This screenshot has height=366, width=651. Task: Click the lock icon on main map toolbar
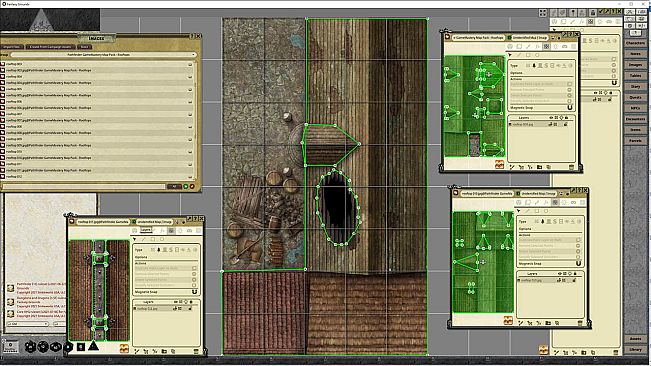click(592, 13)
